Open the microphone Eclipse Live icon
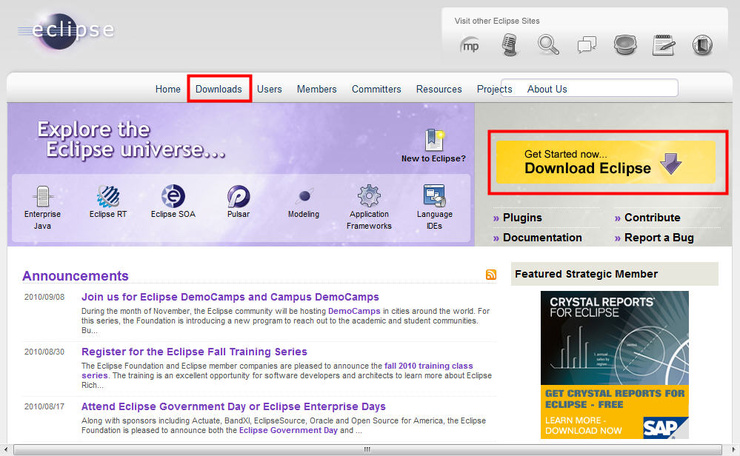Screen dimensions: 740x456 509,45
